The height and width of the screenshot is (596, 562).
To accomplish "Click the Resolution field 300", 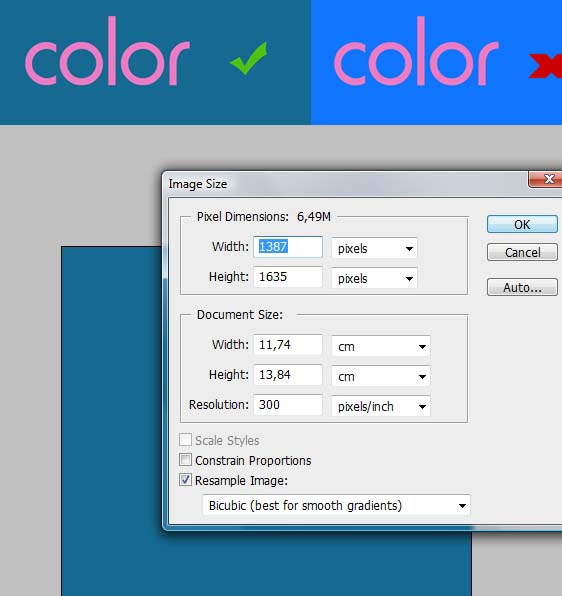I will click(x=288, y=405).
